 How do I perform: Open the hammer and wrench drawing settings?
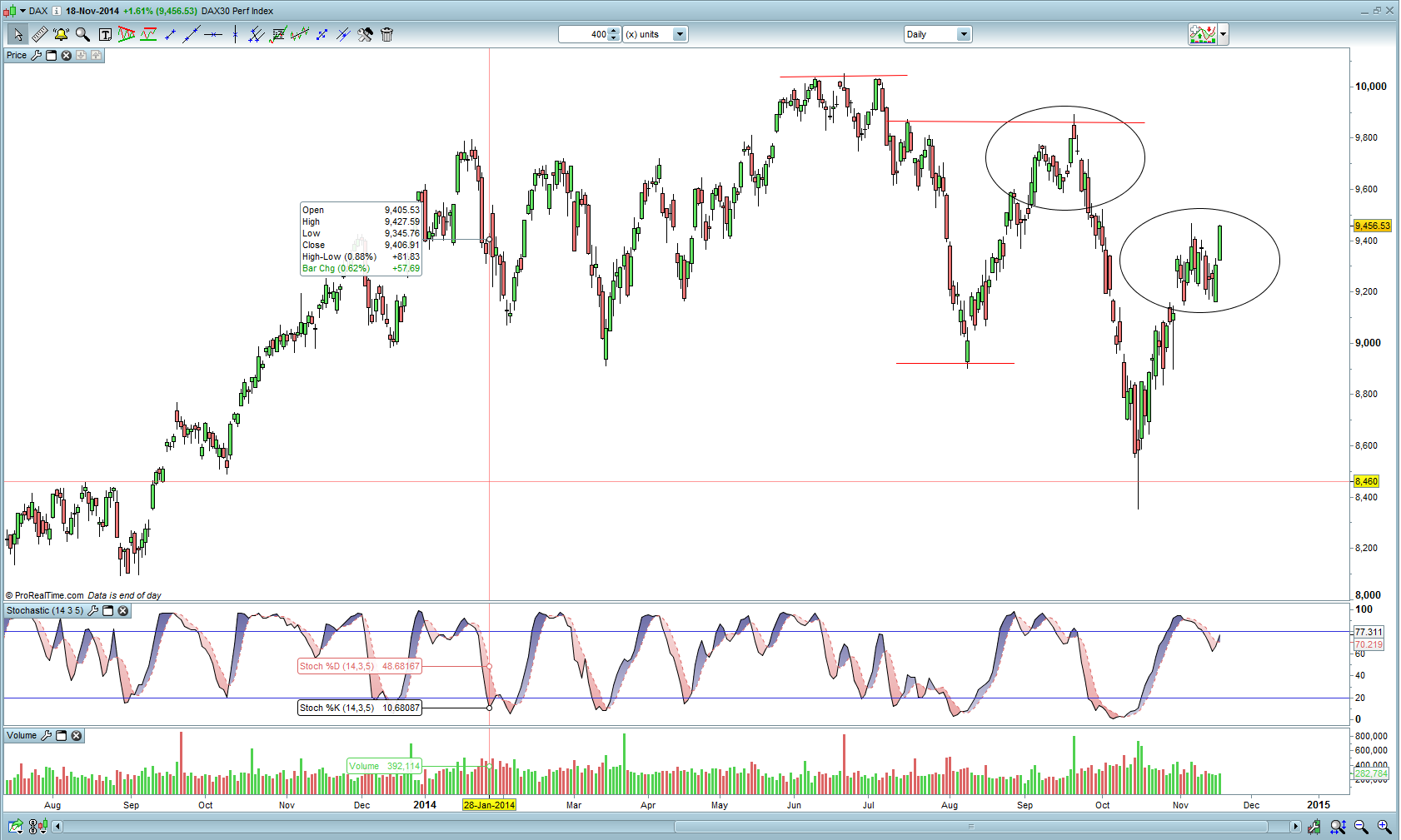pyautogui.click(x=365, y=34)
